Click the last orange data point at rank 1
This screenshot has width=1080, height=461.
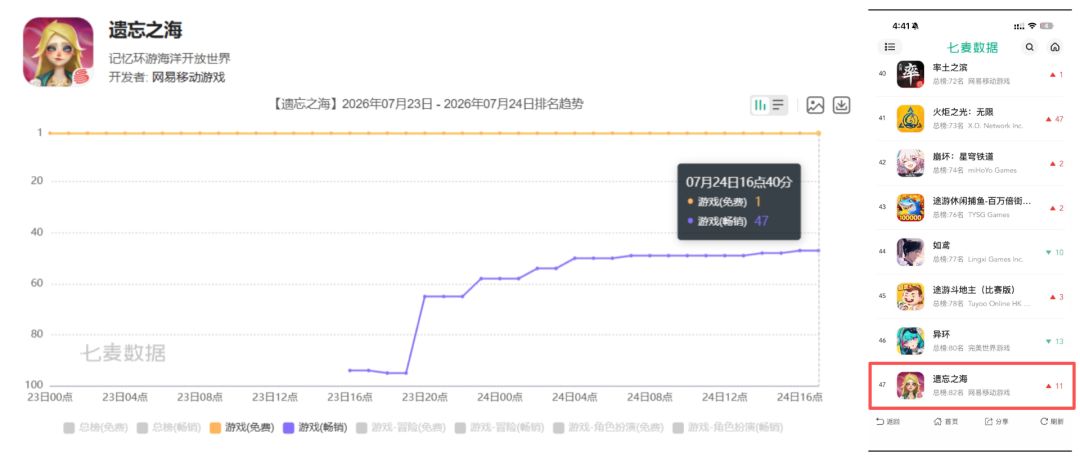[x=818, y=132]
